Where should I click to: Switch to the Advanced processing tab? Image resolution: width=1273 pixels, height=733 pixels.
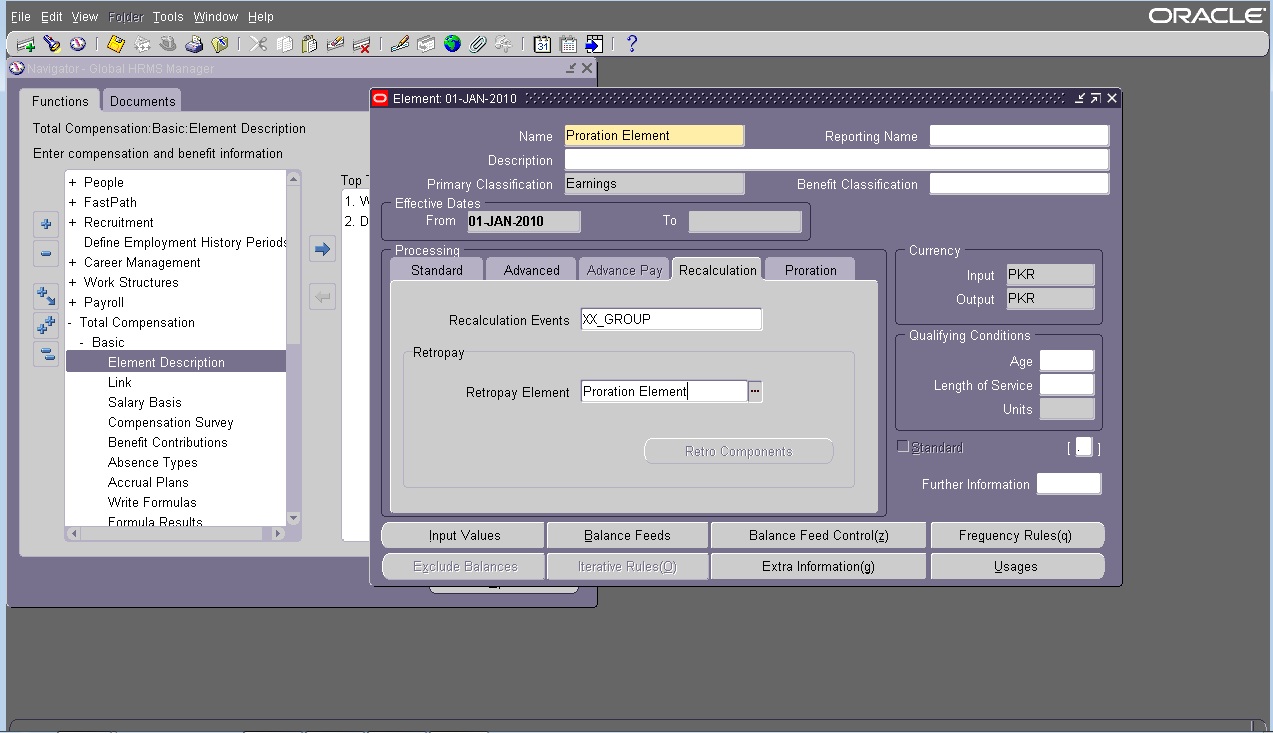pos(532,270)
